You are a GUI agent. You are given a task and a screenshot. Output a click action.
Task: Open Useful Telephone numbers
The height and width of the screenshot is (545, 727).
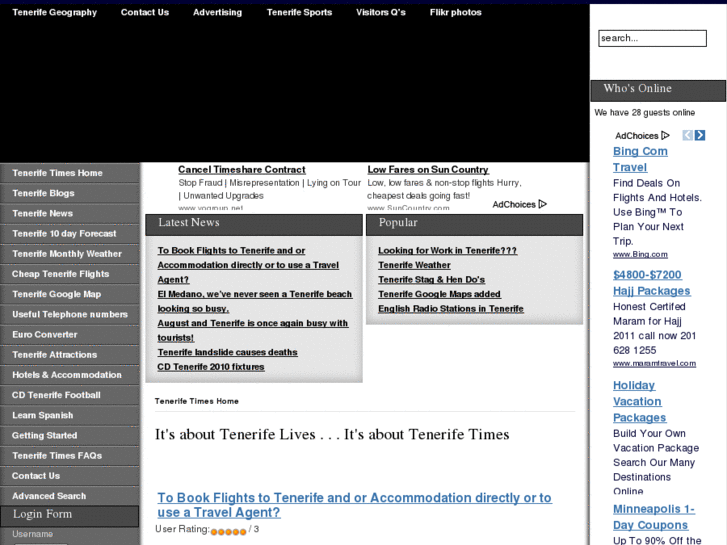point(70,314)
